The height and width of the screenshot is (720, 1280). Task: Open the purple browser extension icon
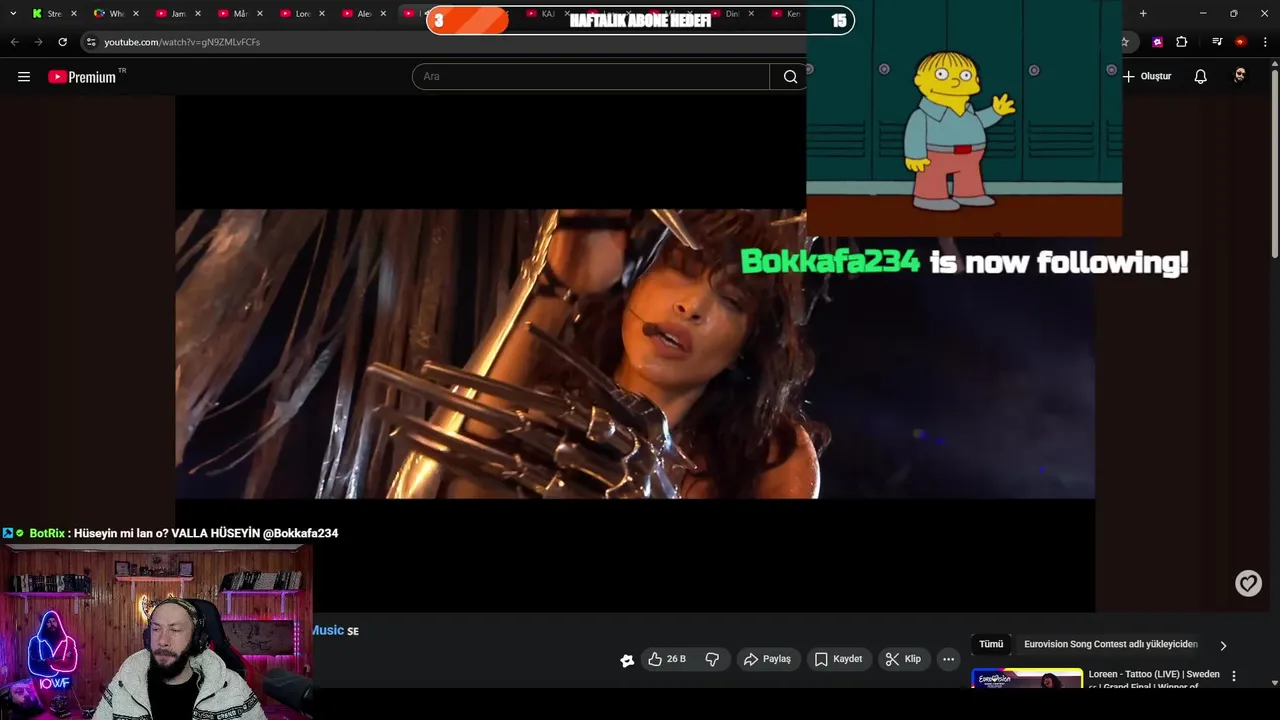click(x=1157, y=42)
